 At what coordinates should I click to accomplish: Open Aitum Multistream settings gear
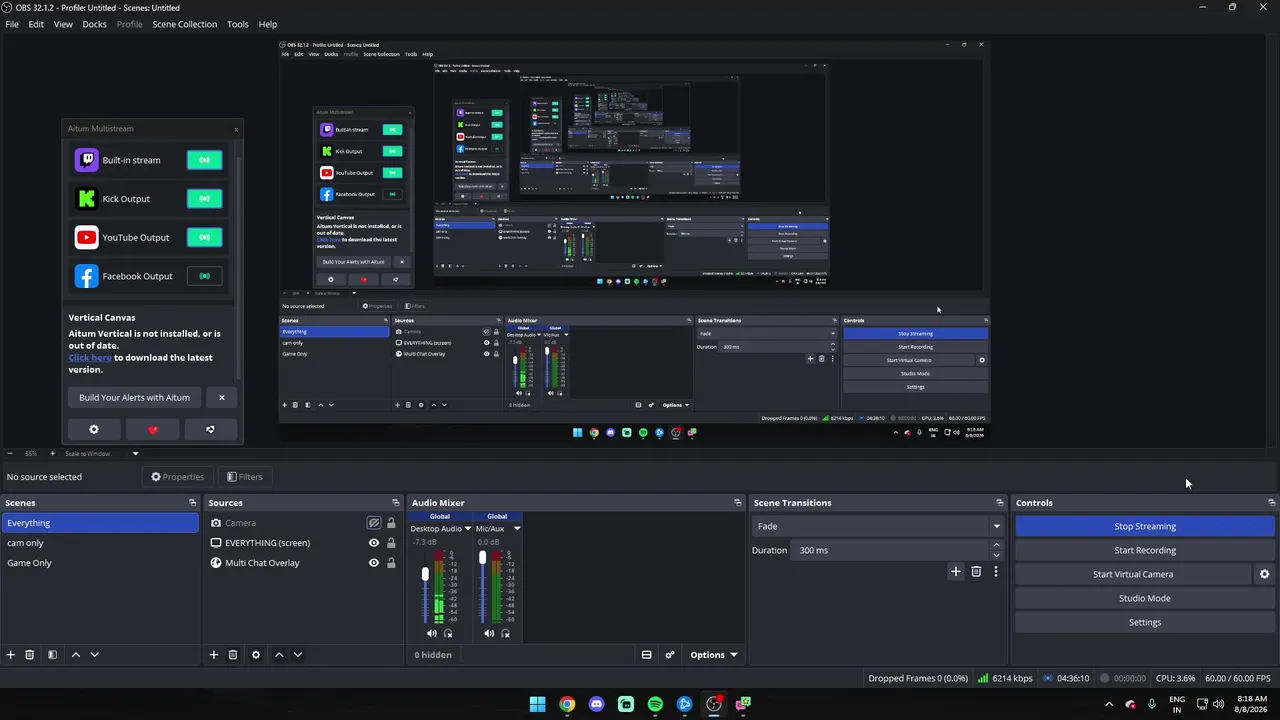point(94,430)
